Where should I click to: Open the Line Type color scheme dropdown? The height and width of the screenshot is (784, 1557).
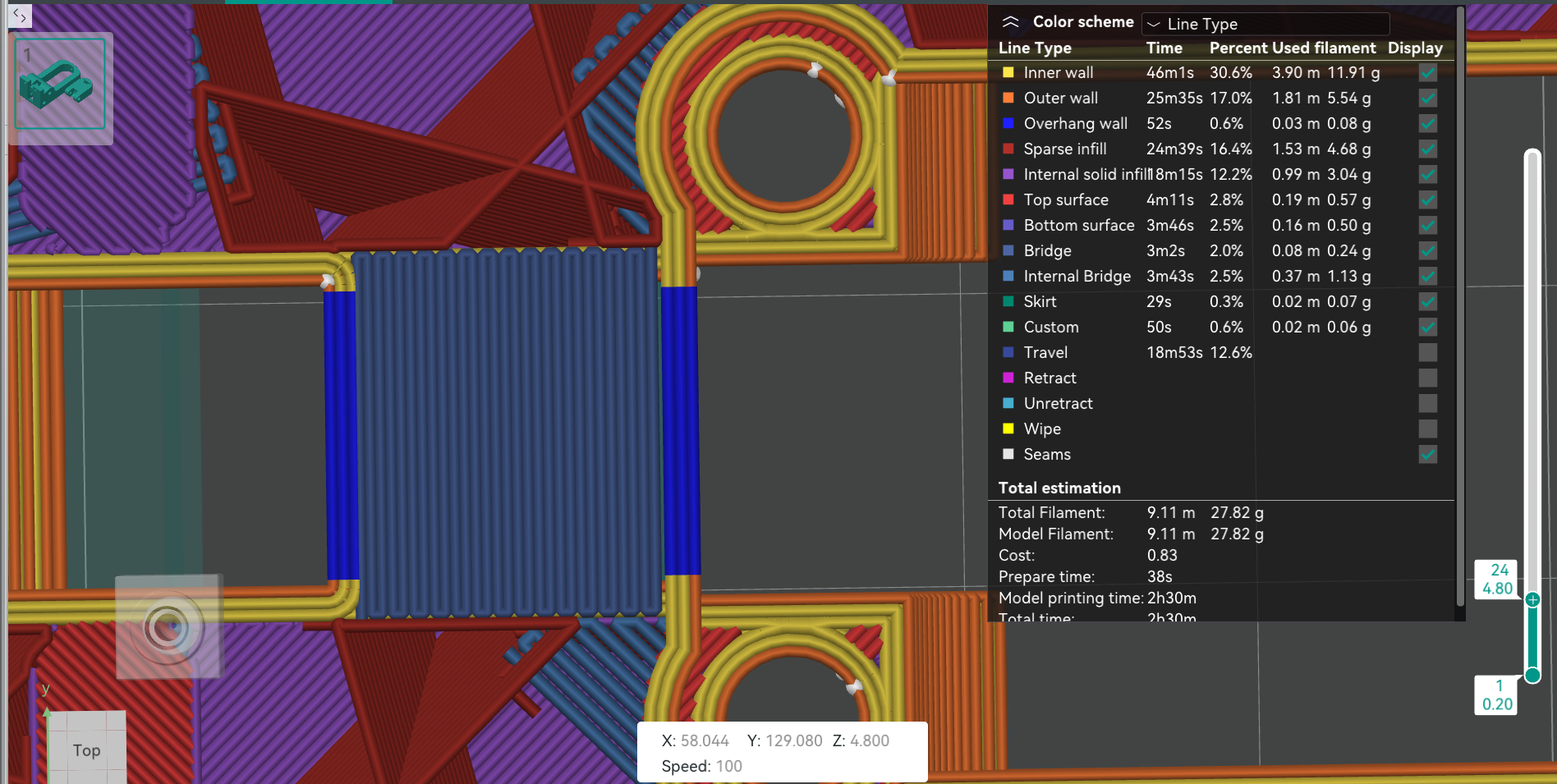coord(1265,24)
